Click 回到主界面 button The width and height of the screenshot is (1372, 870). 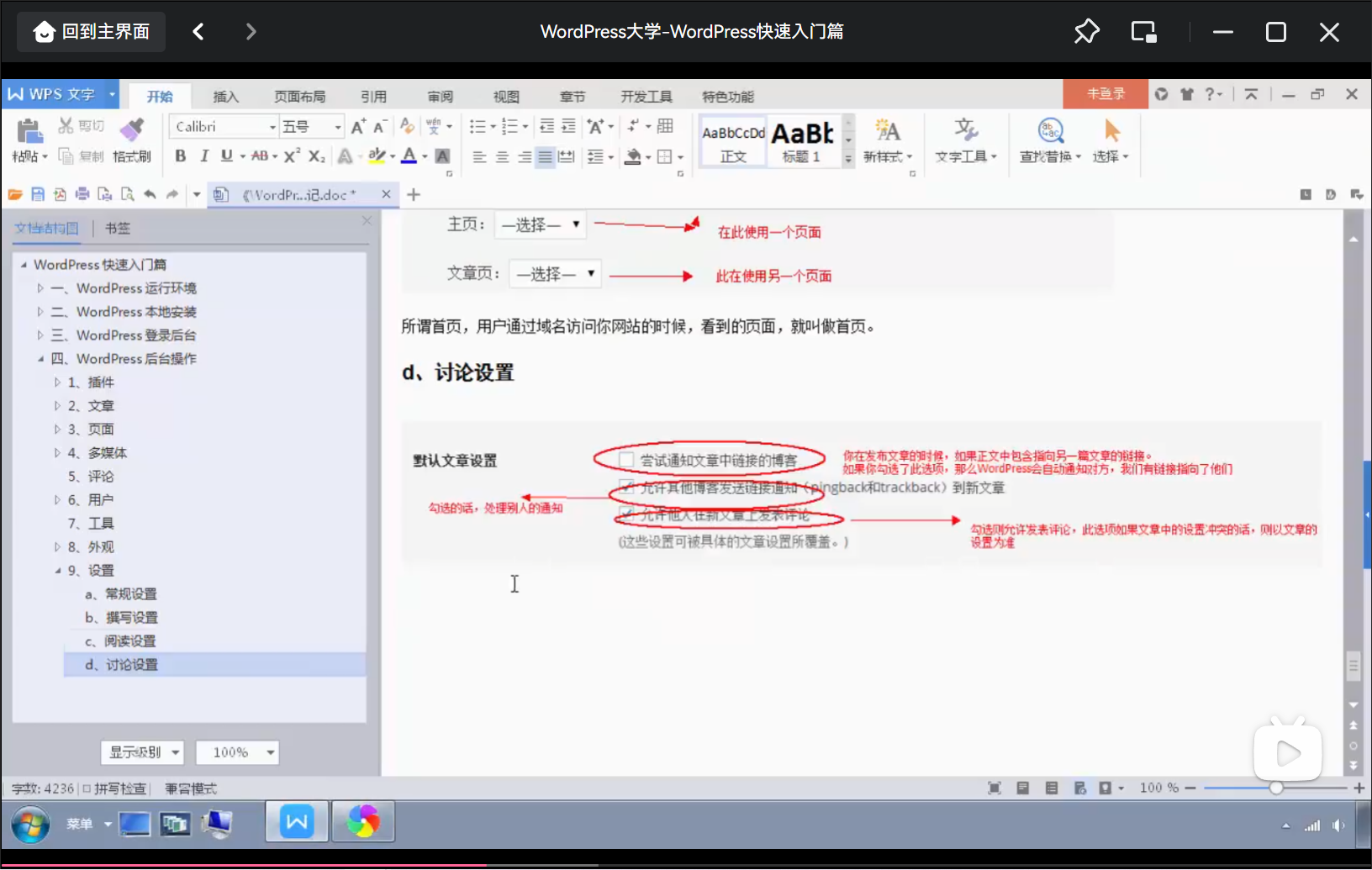pos(92,32)
